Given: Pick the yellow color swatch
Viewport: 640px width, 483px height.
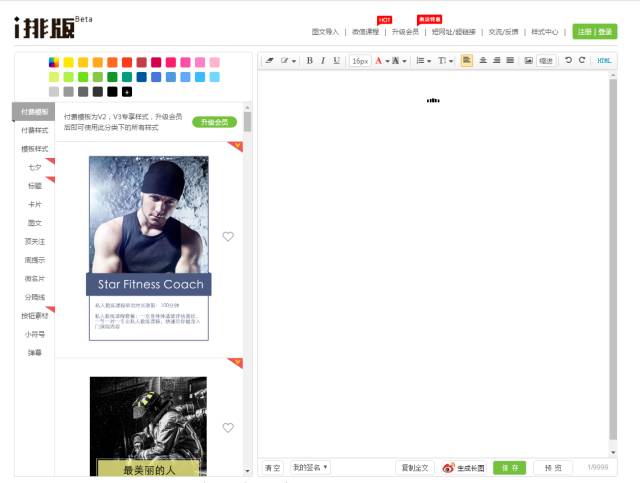Looking at the screenshot, I should click(x=69, y=62).
